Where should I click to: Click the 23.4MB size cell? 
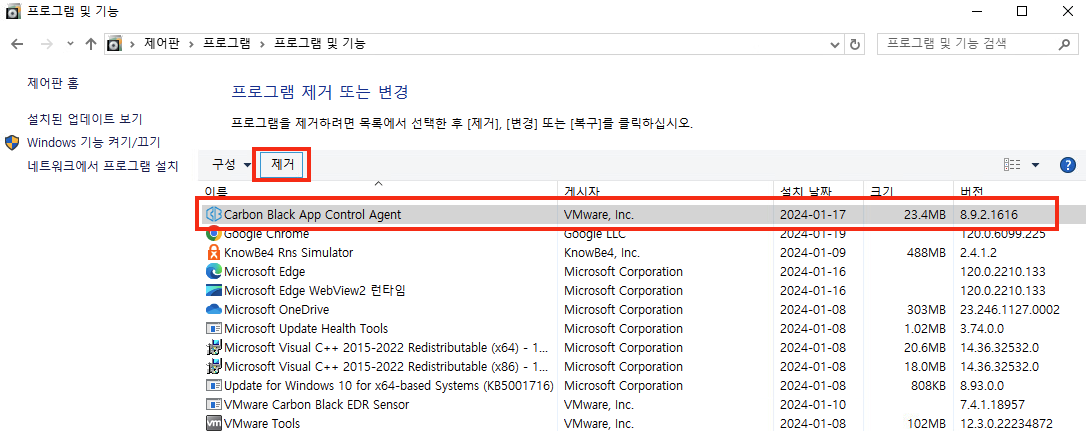(924, 215)
